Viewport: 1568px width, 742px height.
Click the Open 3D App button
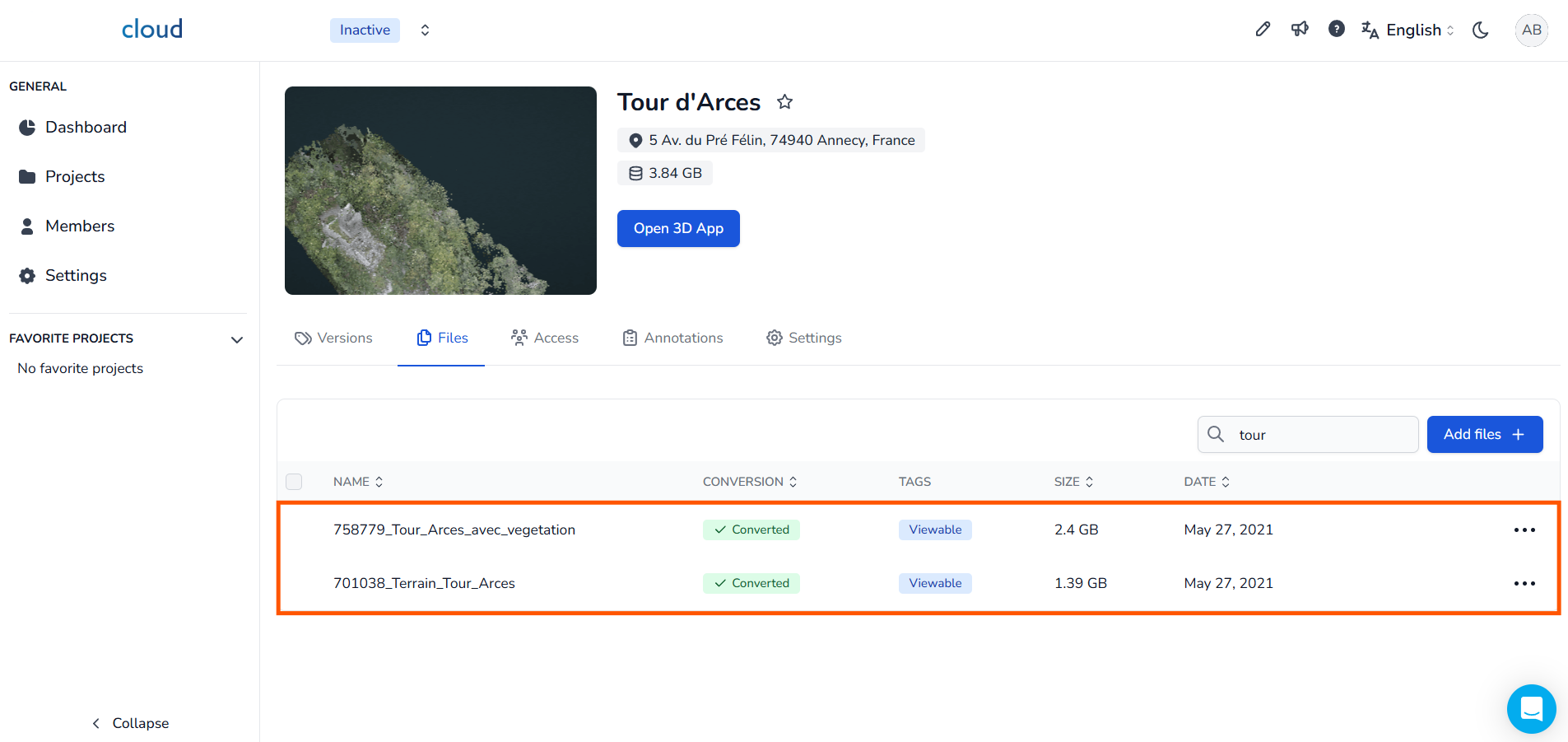pos(678,228)
